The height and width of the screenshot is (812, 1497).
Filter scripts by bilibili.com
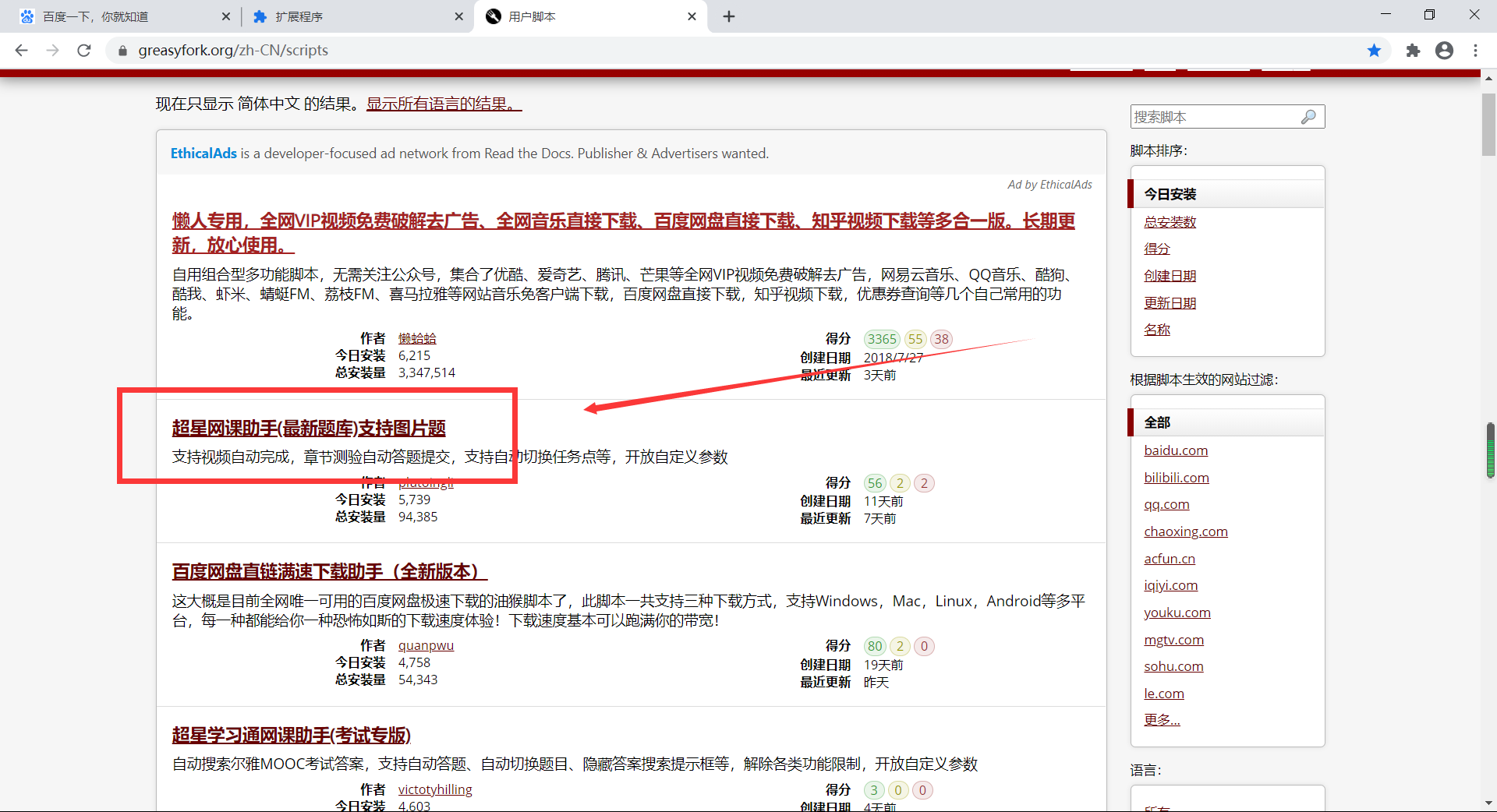(1177, 478)
